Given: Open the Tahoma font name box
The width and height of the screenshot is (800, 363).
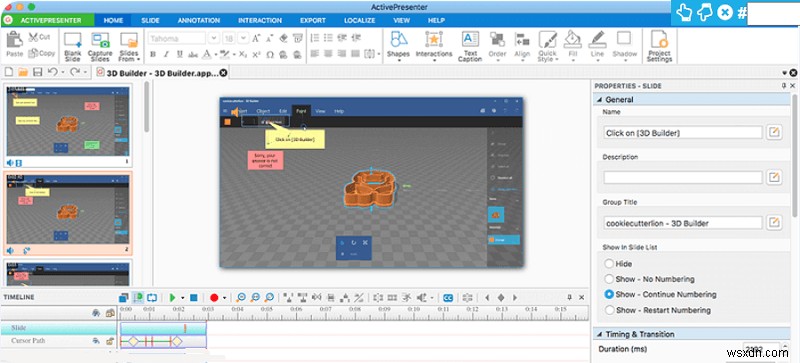Looking at the screenshot, I should click(x=177, y=38).
